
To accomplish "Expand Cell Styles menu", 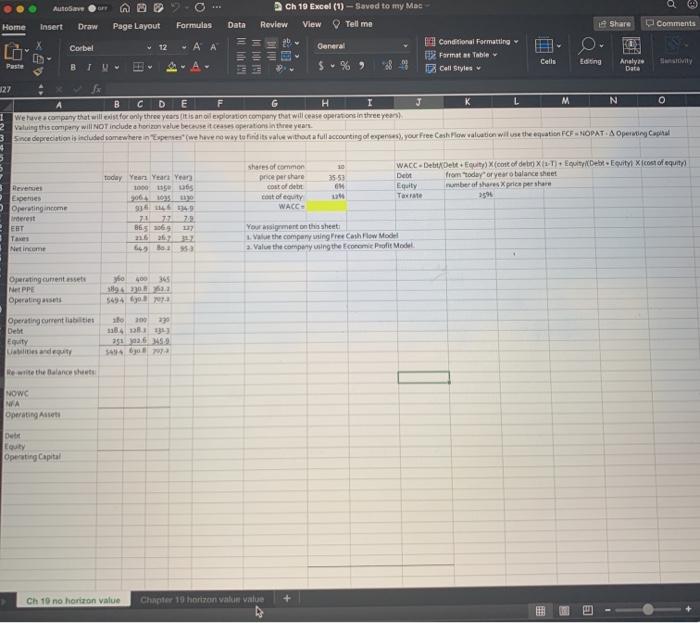I will click(x=453, y=68).
